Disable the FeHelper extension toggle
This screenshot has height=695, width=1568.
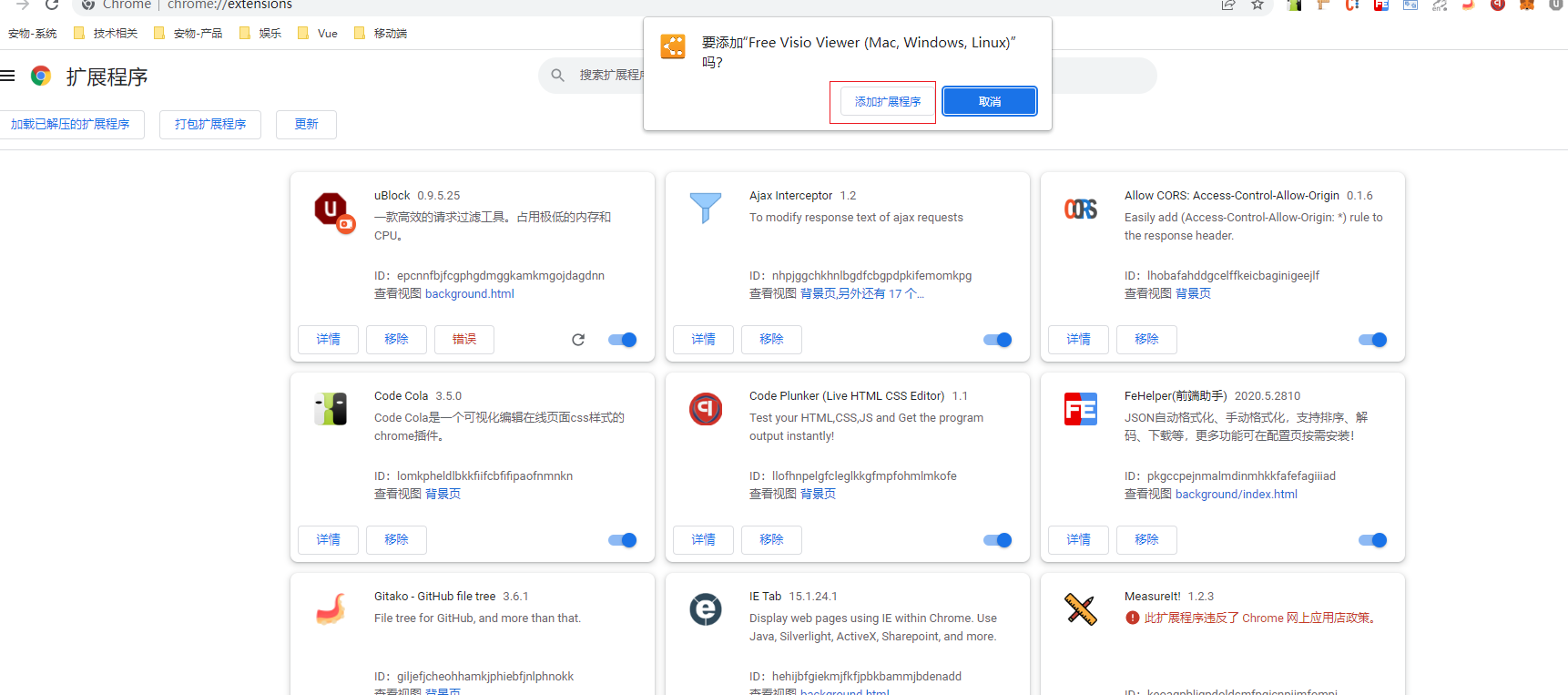1373,540
